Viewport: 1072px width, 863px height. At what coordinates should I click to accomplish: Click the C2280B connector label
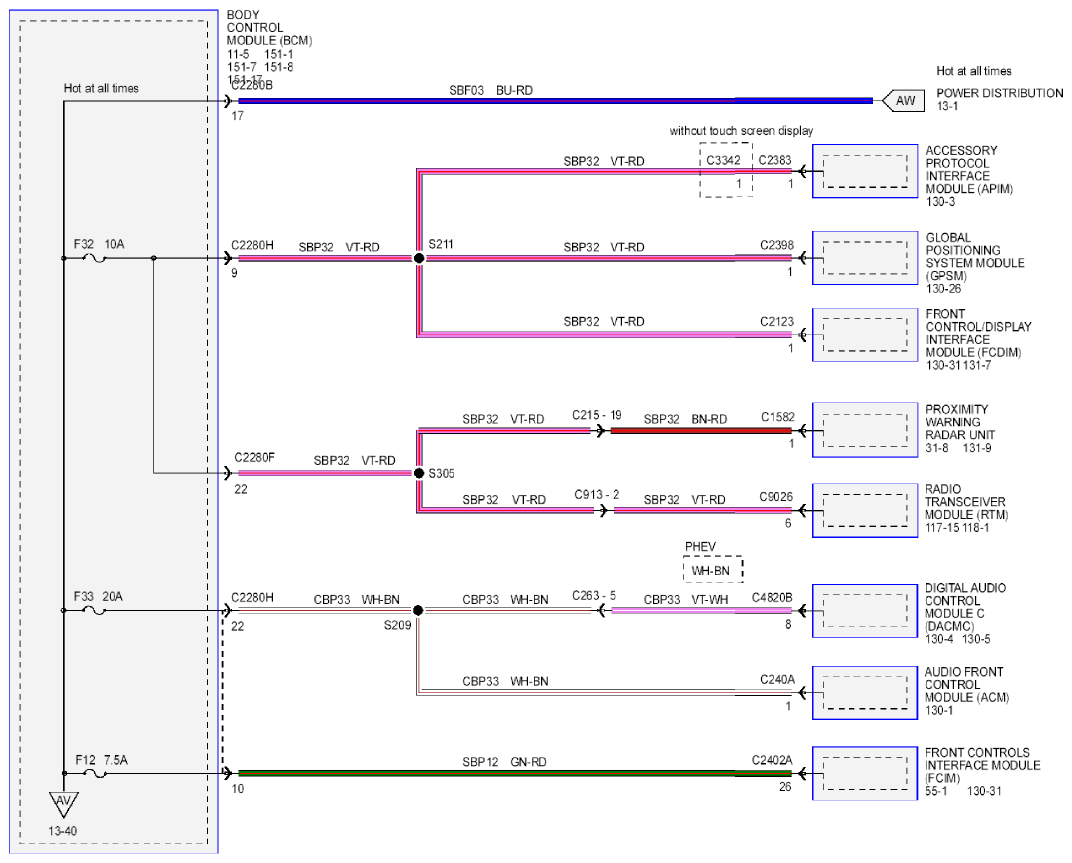click(x=252, y=85)
